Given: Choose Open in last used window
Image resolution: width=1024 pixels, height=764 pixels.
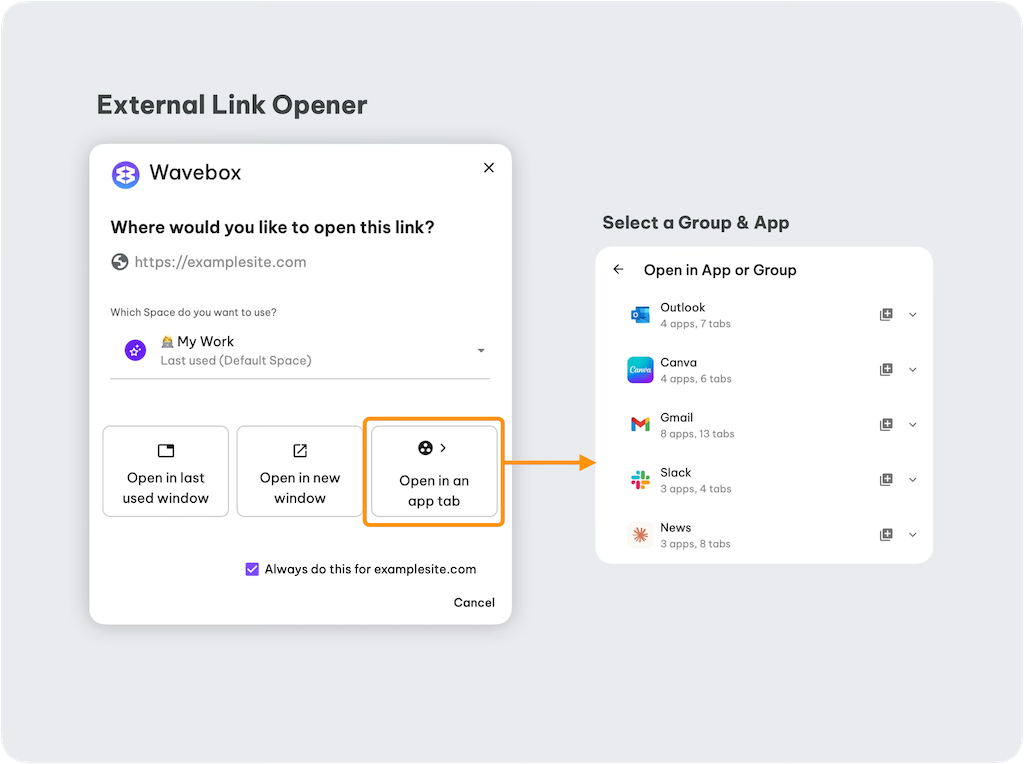Looking at the screenshot, I should coord(166,471).
